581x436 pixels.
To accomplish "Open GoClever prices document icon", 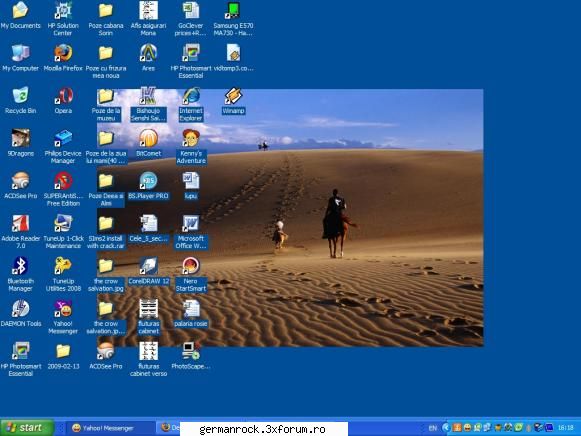I will (191, 10).
